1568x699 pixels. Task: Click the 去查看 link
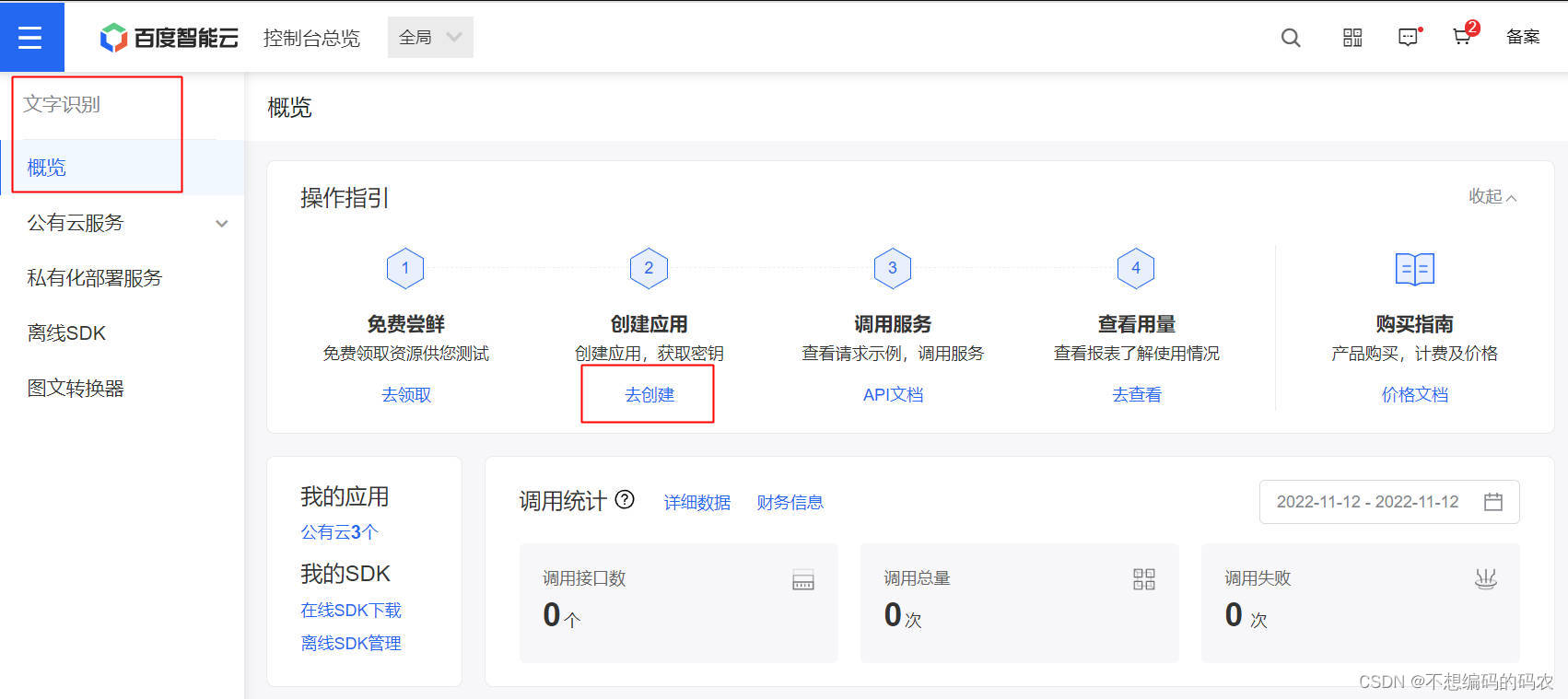pos(1137,394)
